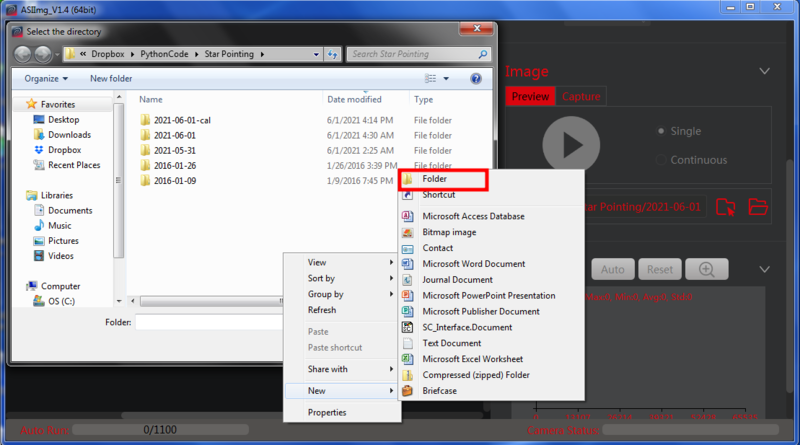Viewport: 800px width, 445px height.
Task: Expand the Sort by submenu
Action: click(342, 278)
